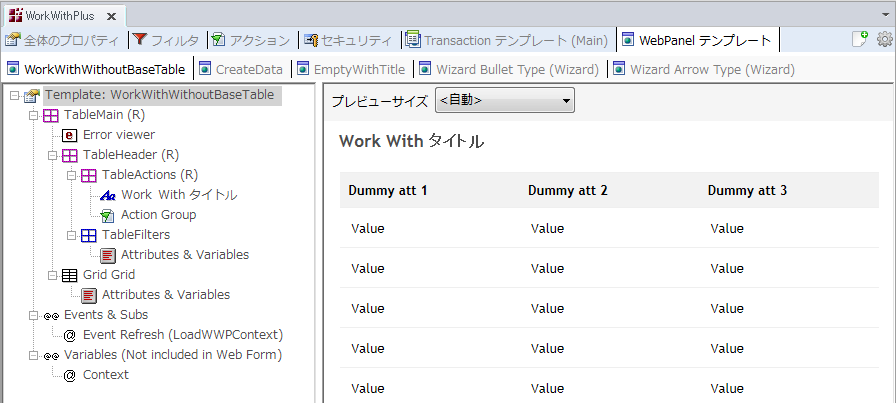
Task: Click the settings gear icon at top right
Action: tap(884, 40)
